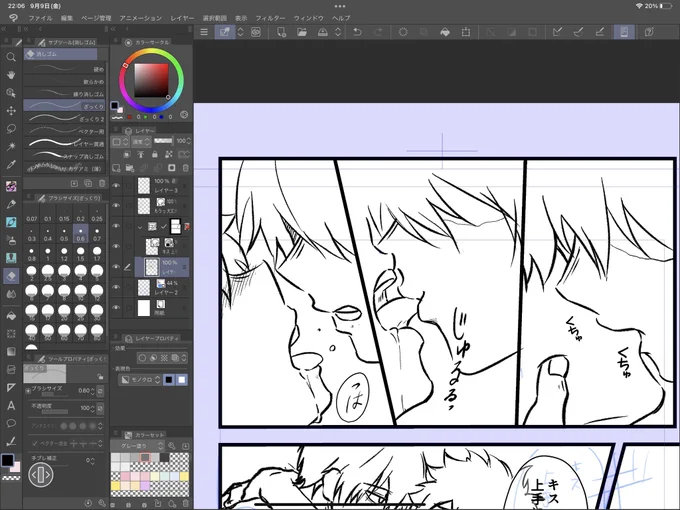The height and width of the screenshot is (510, 680).
Task: Click the new layer icon in Layer panel
Action: pos(116,168)
